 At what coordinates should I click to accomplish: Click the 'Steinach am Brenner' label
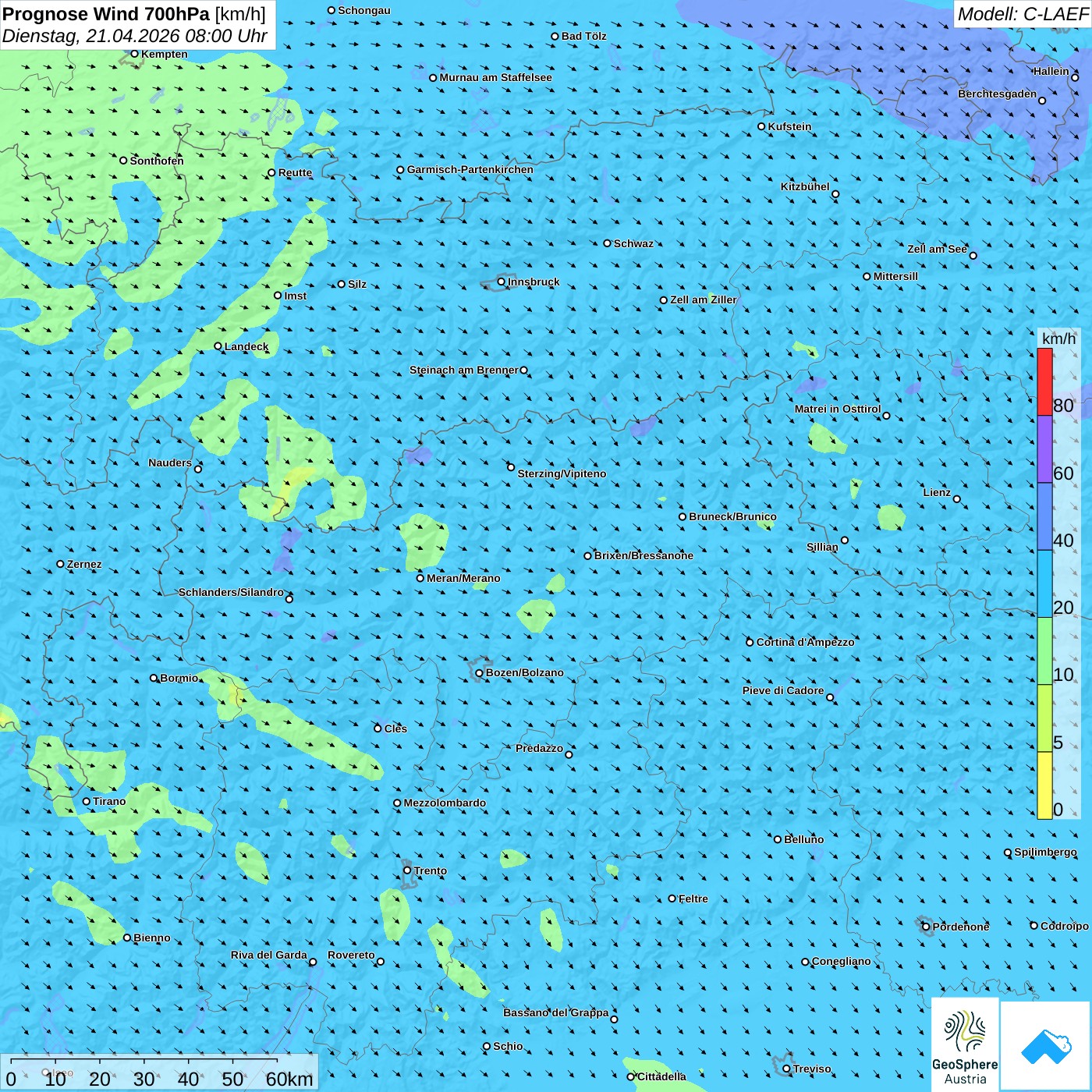pyautogui.click(x=464, y=370)
